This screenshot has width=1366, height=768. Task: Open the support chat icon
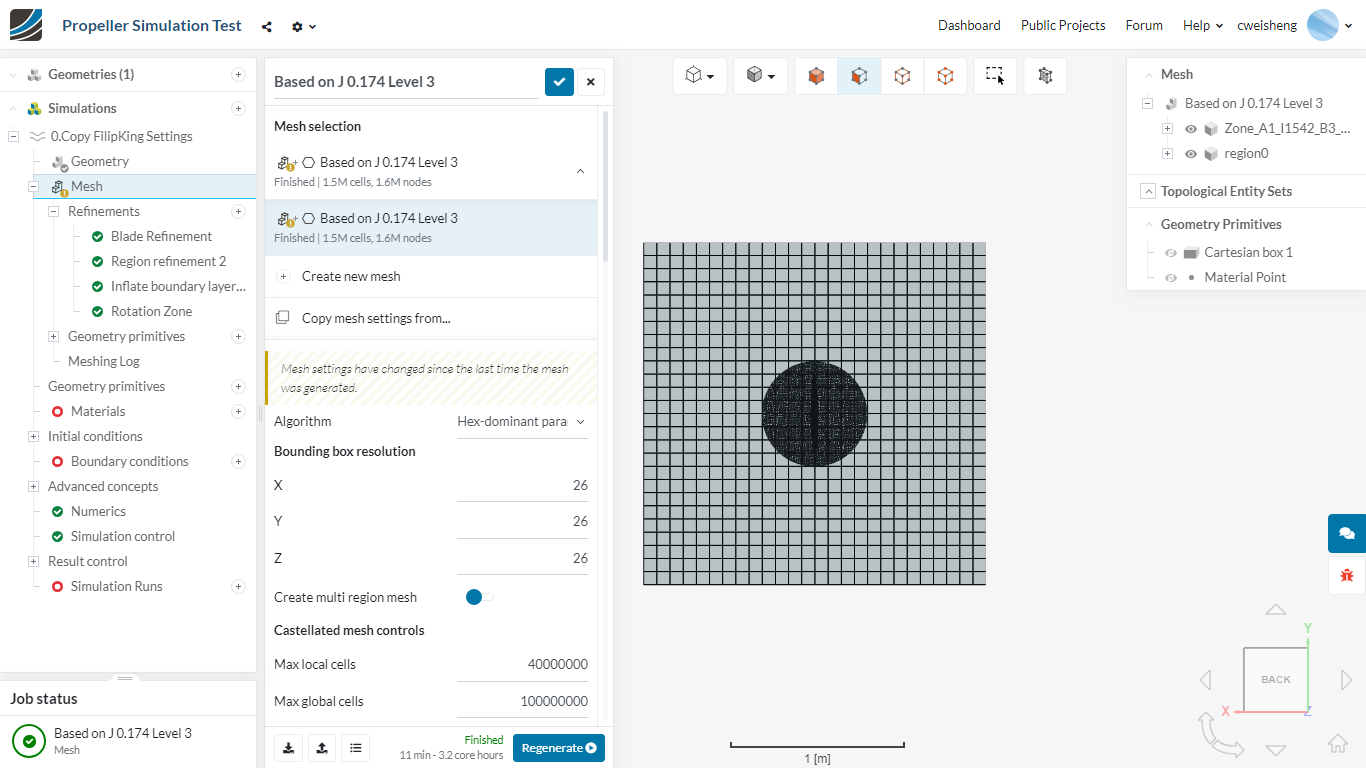(1346, 533)
